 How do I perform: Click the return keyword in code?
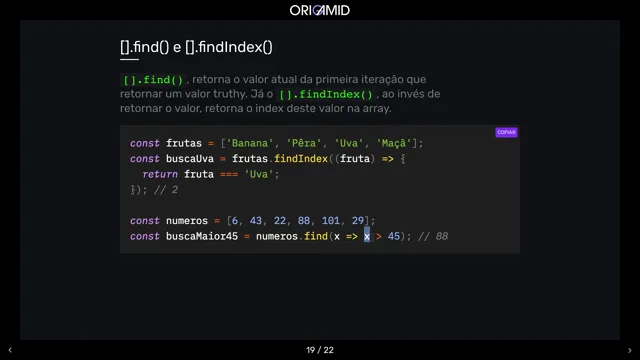[160, 174]
